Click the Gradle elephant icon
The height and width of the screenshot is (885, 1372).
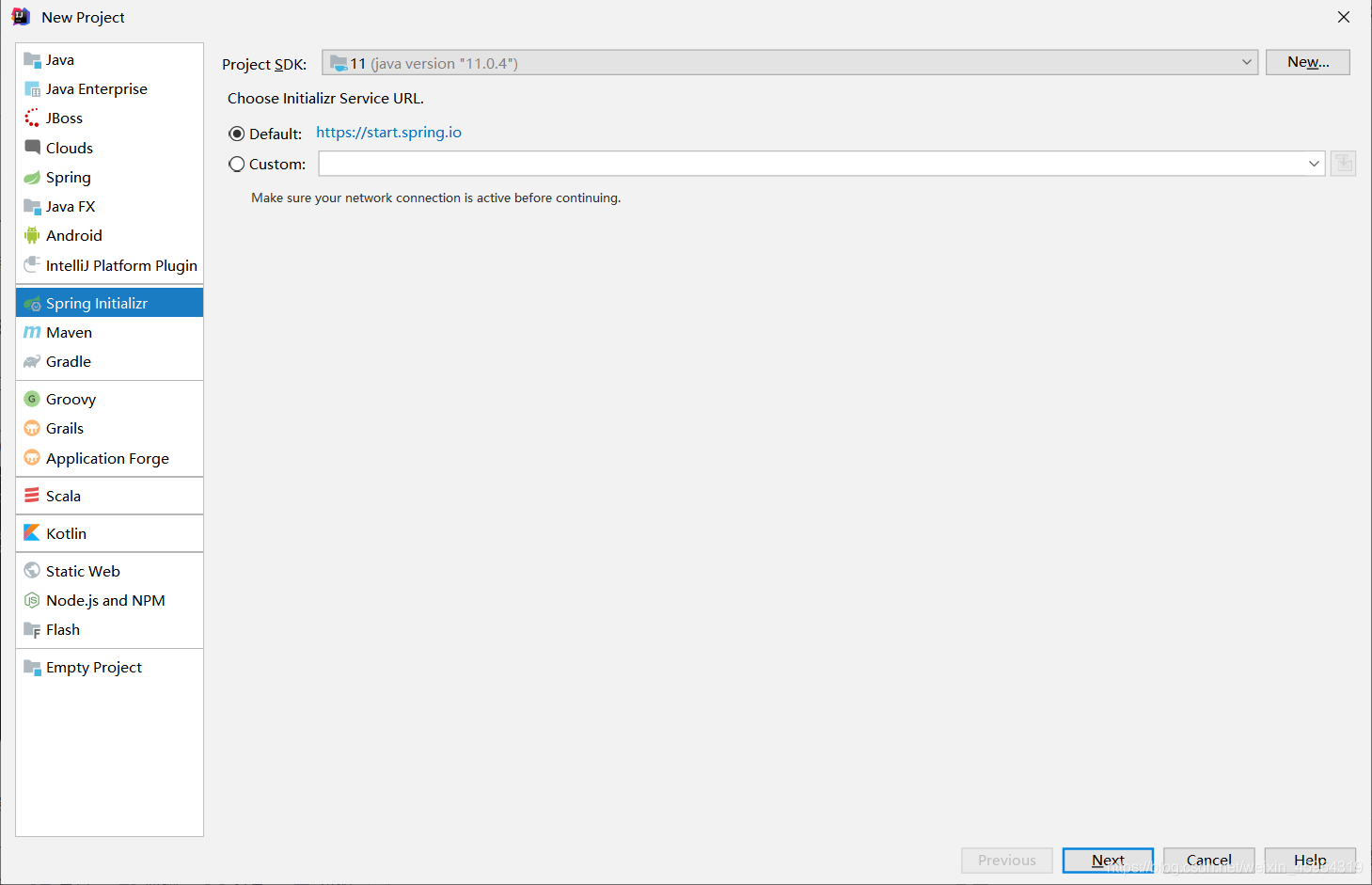(32, 362)
